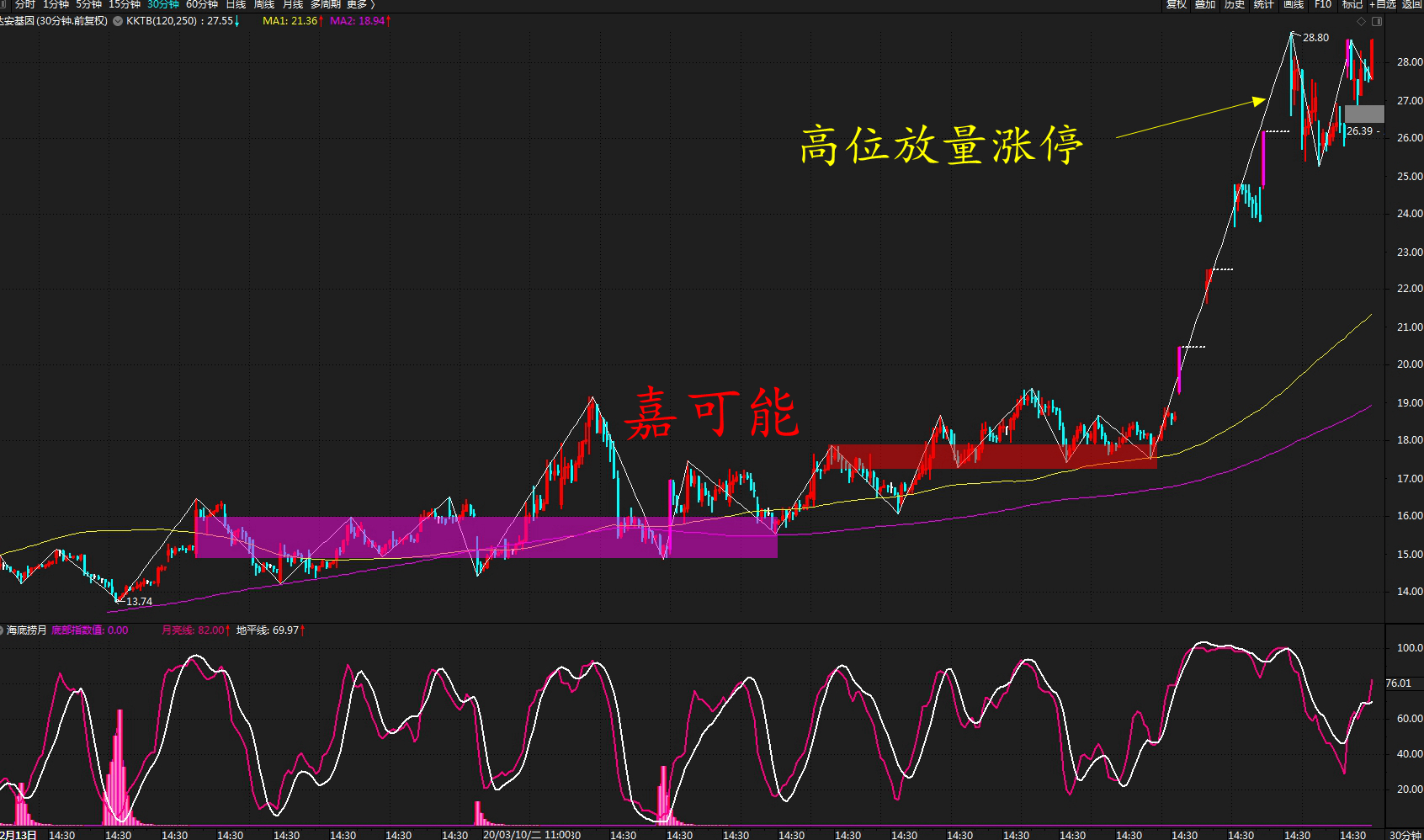Click the diamond icon above the price axis
This screenshot has width=1424, height=840.
coord(1362,21)
